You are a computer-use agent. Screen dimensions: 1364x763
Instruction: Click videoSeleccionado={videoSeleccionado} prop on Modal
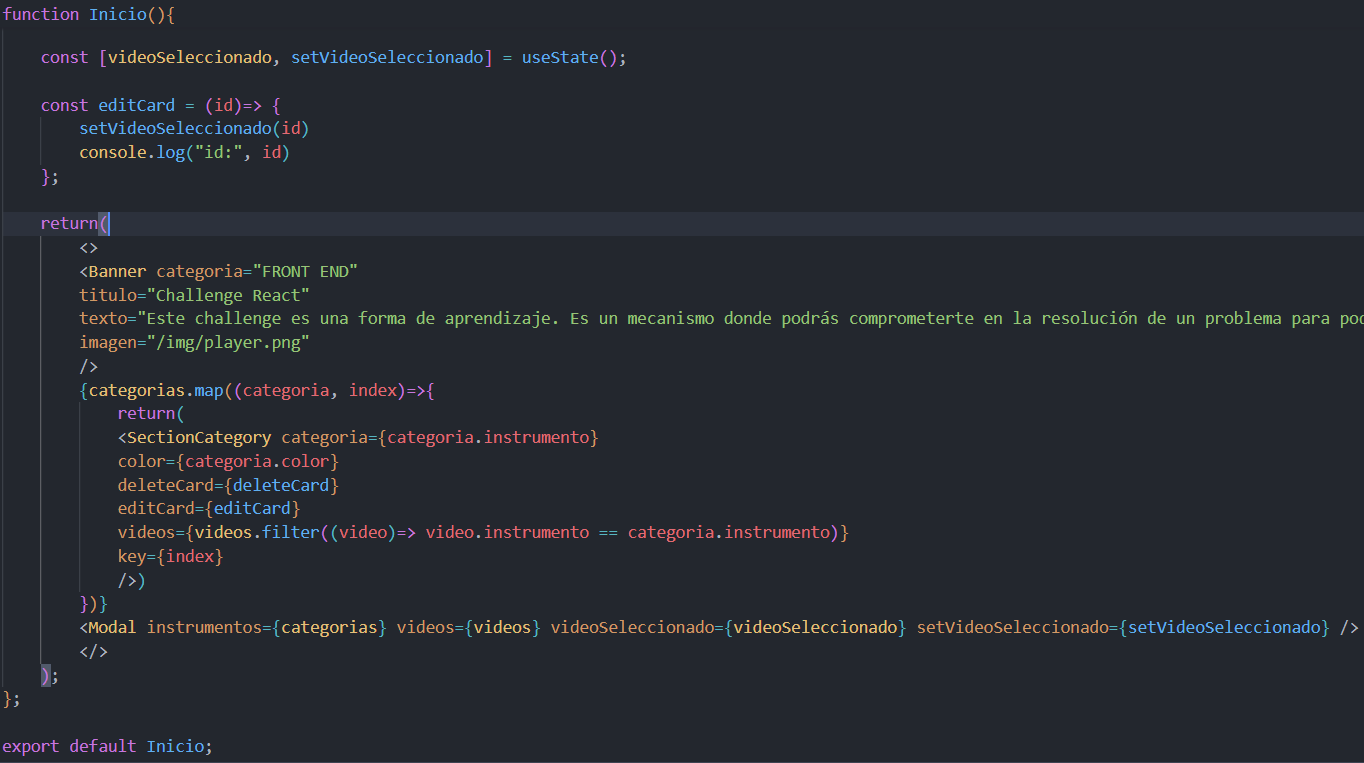(728, 628)
